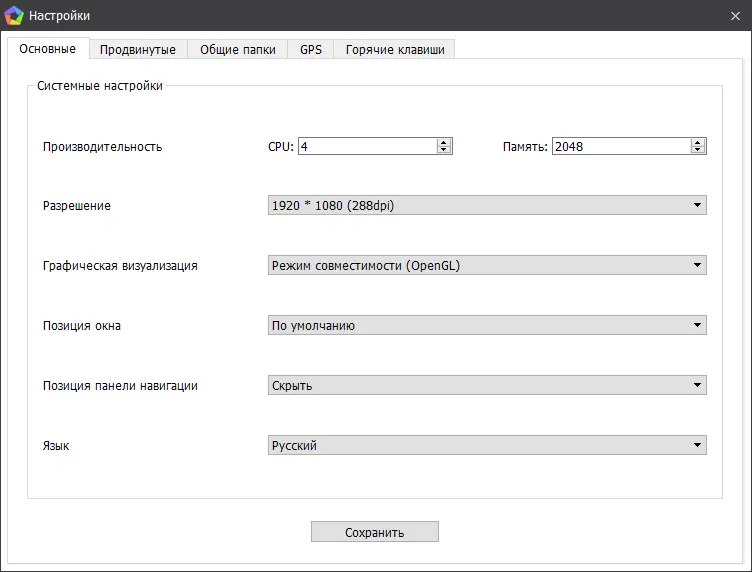Viewport: 752px width, 572px height.
Task: Click into the CPU value field
Action: click(x=367, y=146)
